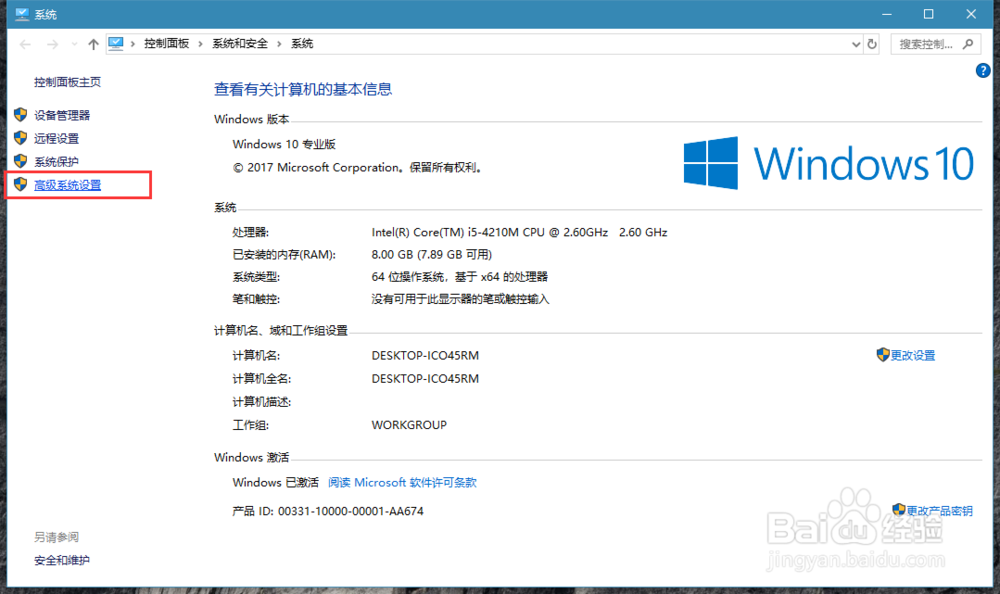Screen dimensions: 1000x594
Task: Click 更改设置 change settings link
Action: [x=913, y=355]
